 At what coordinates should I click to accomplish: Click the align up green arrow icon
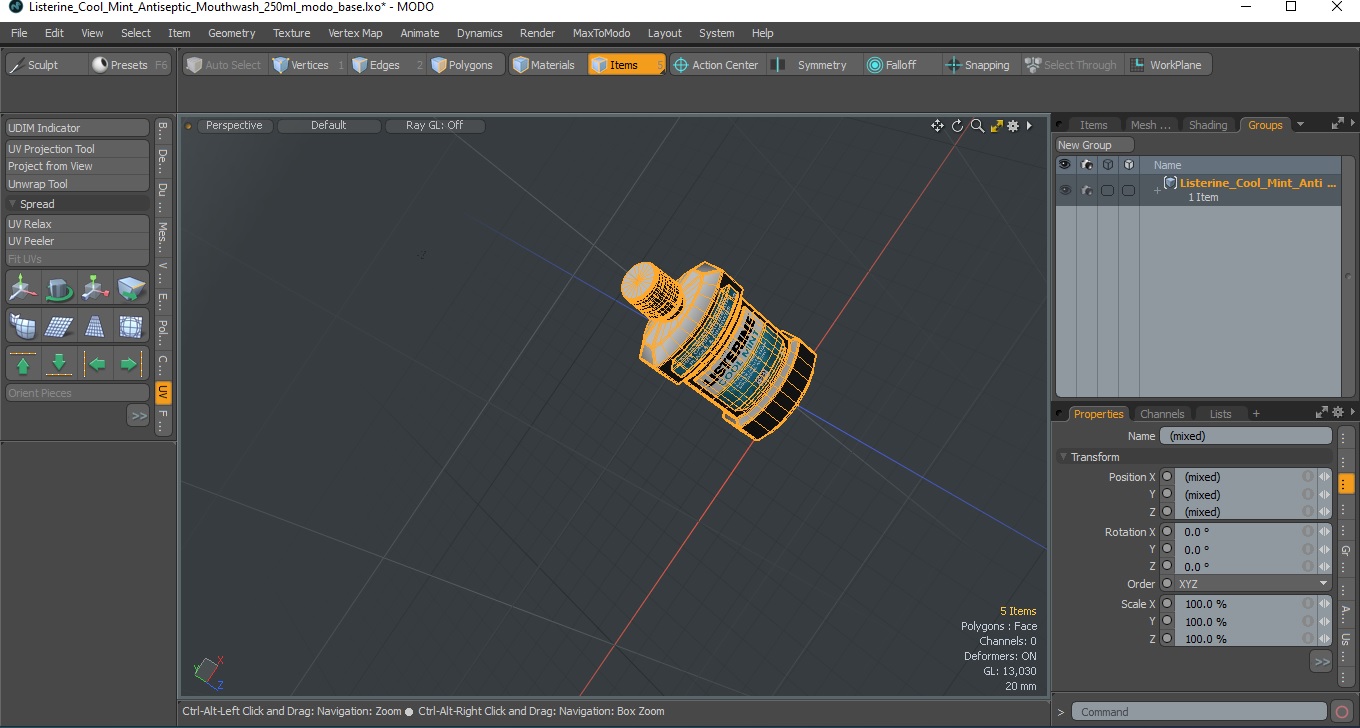(23, 363)
